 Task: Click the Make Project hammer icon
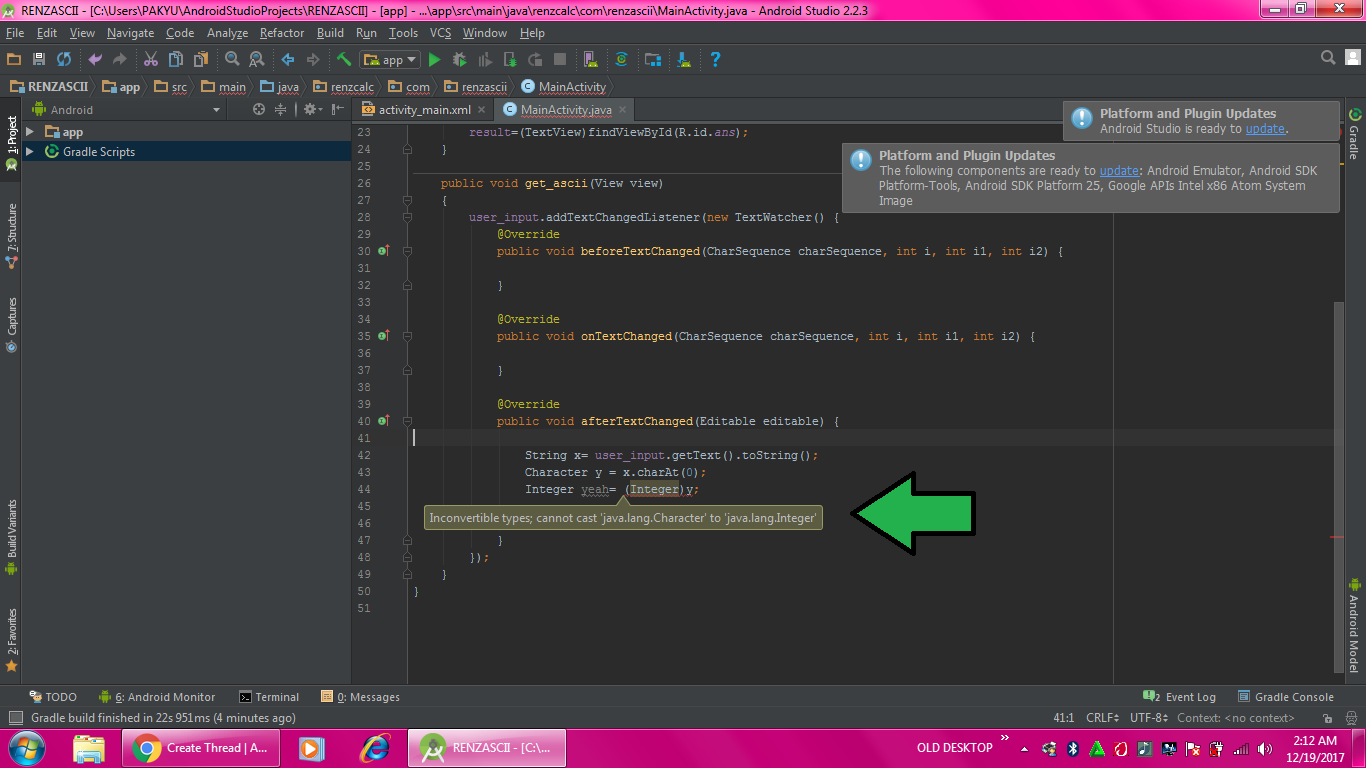pyautogui.click(x=343, y=60)
